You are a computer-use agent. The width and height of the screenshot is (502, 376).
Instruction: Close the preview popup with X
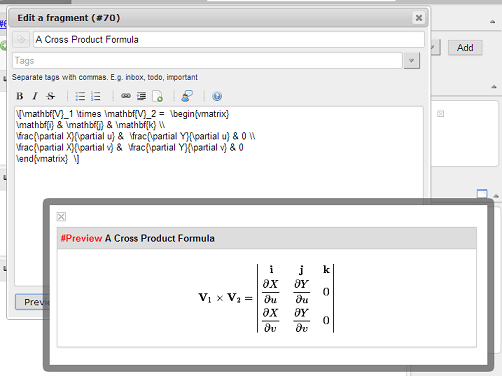pyautogui.click(x=61, y=217)
